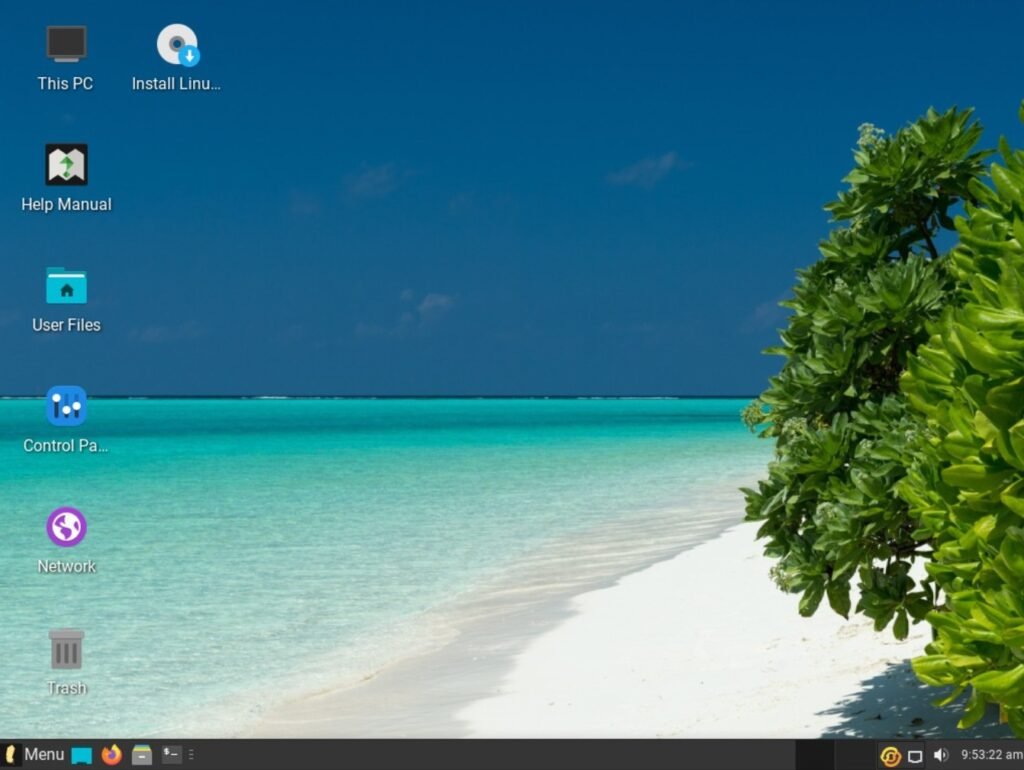1024x770 pixels.
Task: Open the file manager taskbar icon
Action: pos(142,755)
